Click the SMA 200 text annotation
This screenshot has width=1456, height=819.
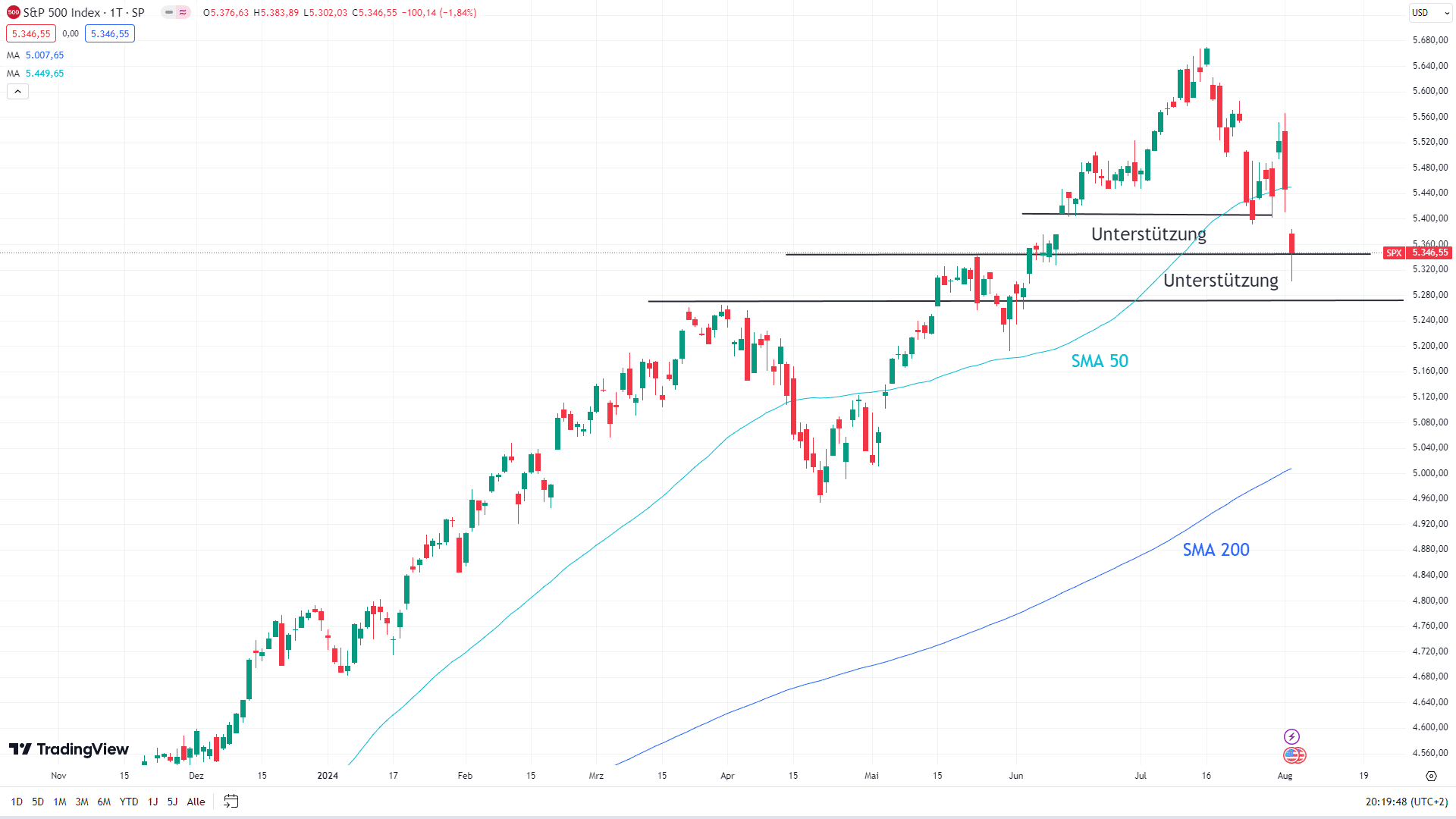[x=1216, y=550]
